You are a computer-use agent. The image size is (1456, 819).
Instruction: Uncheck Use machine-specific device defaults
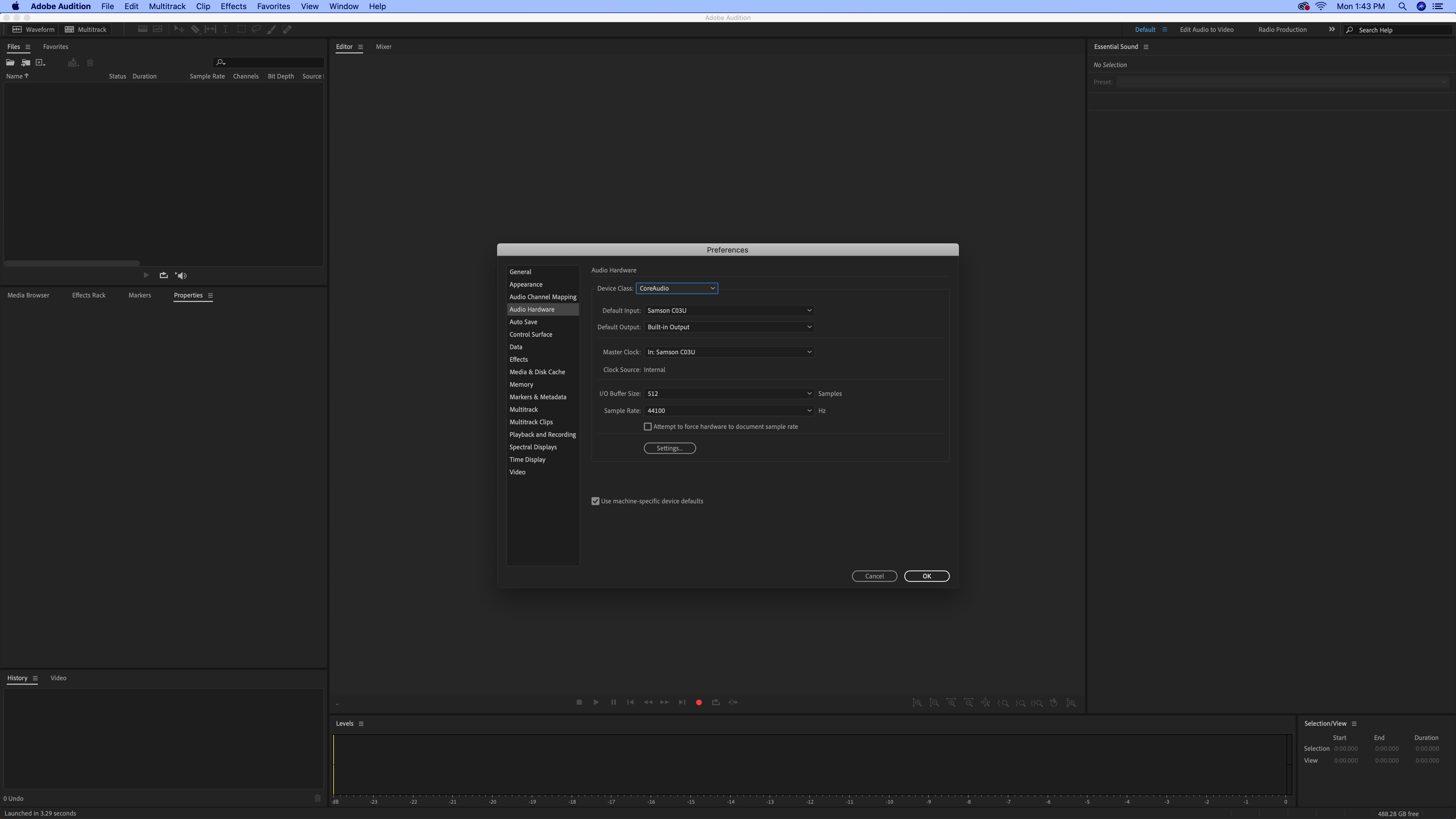click(x=595, y=501)
